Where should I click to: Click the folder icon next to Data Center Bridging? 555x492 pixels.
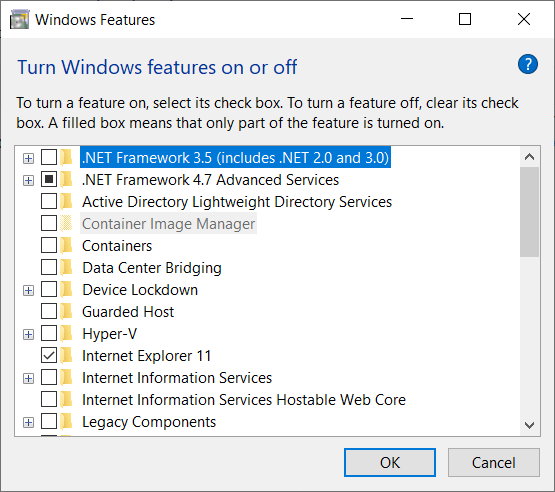tap(66, 268)
